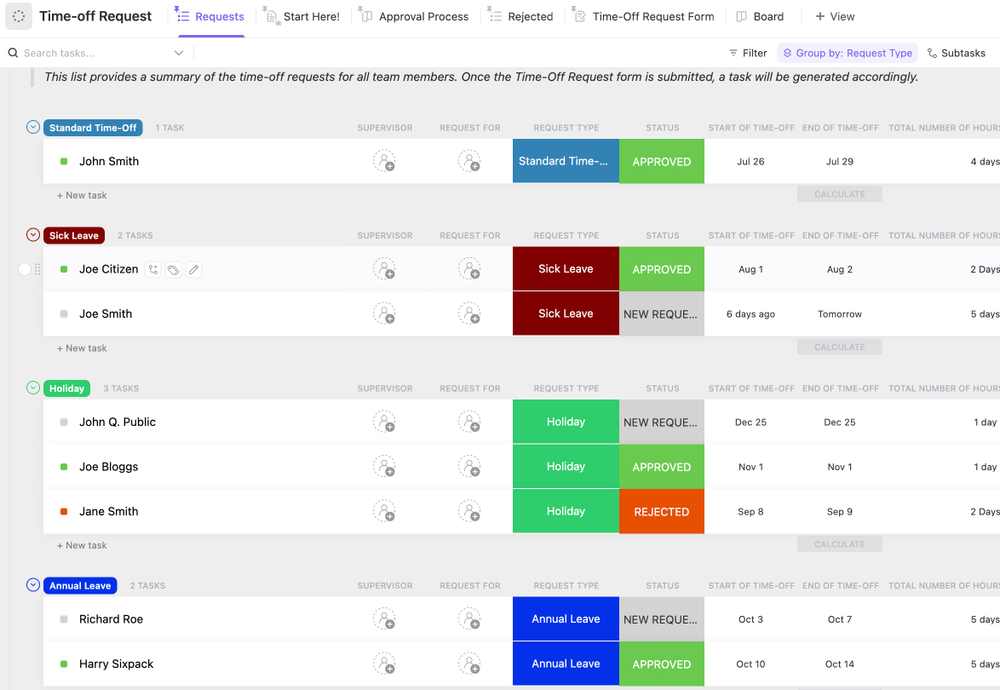The height and width of the screenshot is (690, 1000).
Task: Open the Filter option
Action: [x=748, y=53]
